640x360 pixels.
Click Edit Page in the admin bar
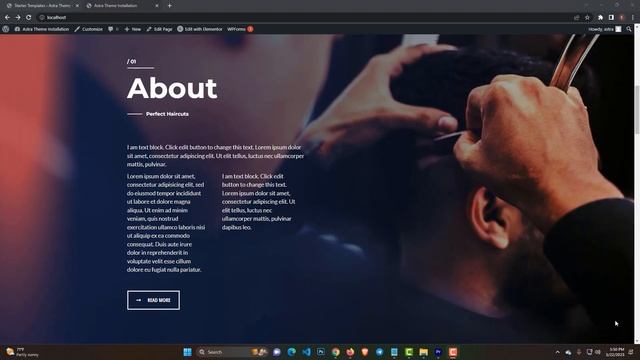[159, 29]
